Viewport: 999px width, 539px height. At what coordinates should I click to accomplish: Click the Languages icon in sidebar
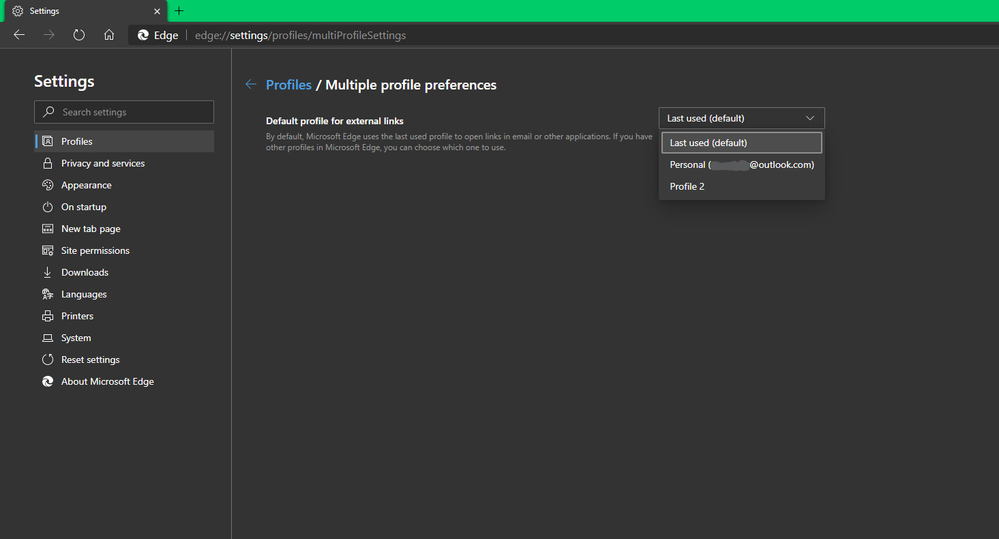point(48,294)
